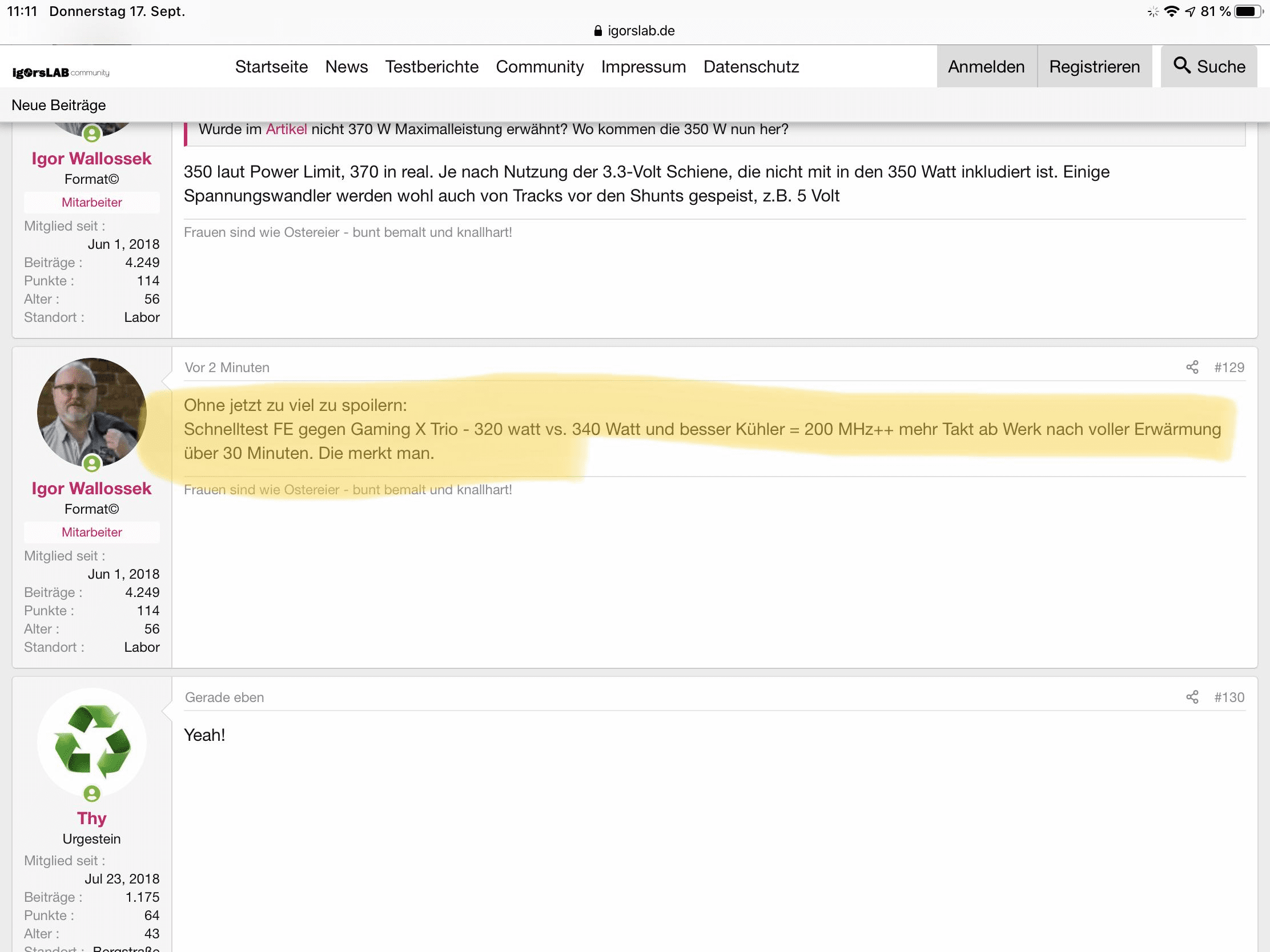Open post number #129 permalink
The image size is (1270, 952).
point(1229,367)
